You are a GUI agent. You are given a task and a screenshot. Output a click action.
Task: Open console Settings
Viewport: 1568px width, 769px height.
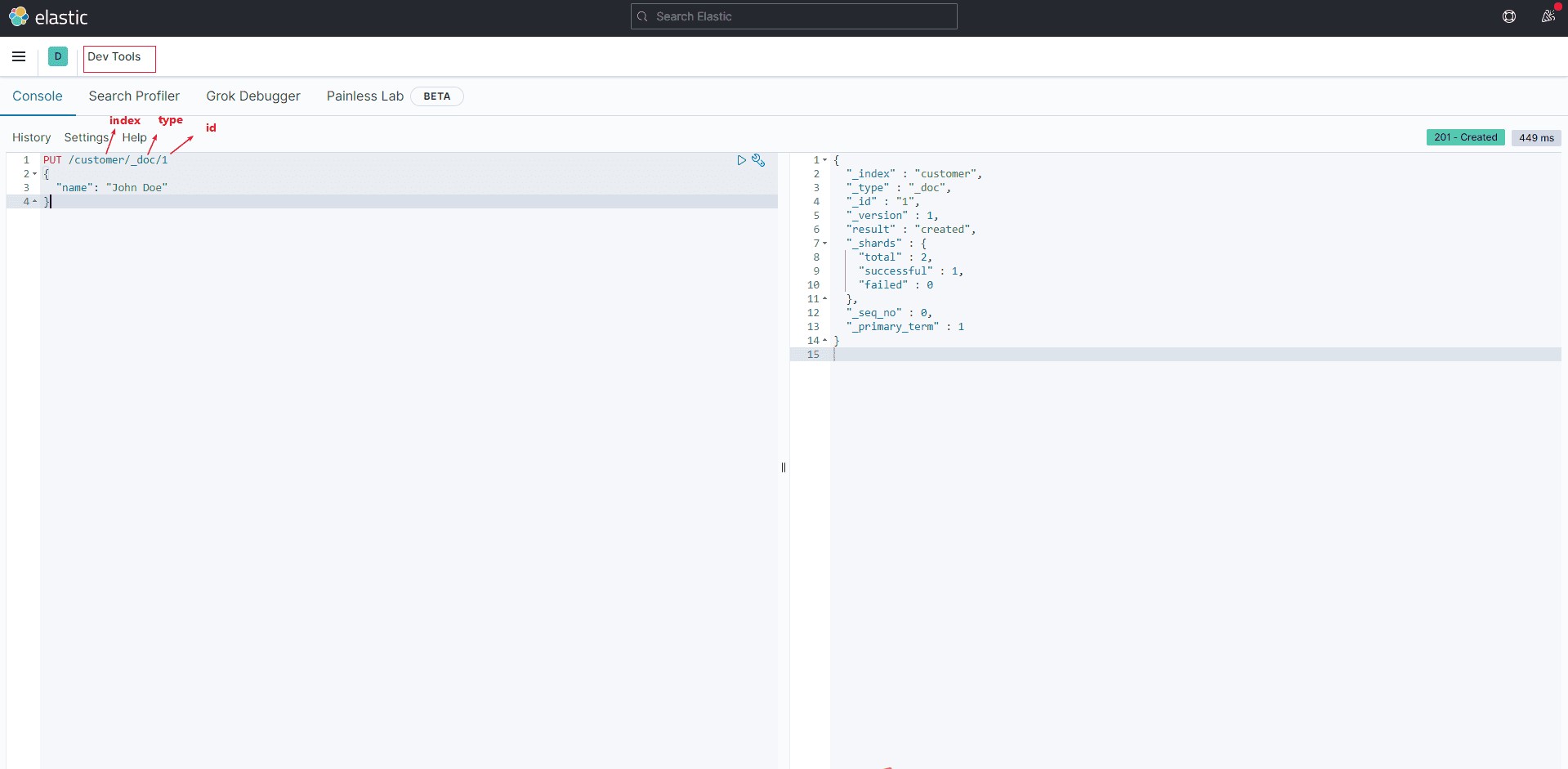(86, 137)
